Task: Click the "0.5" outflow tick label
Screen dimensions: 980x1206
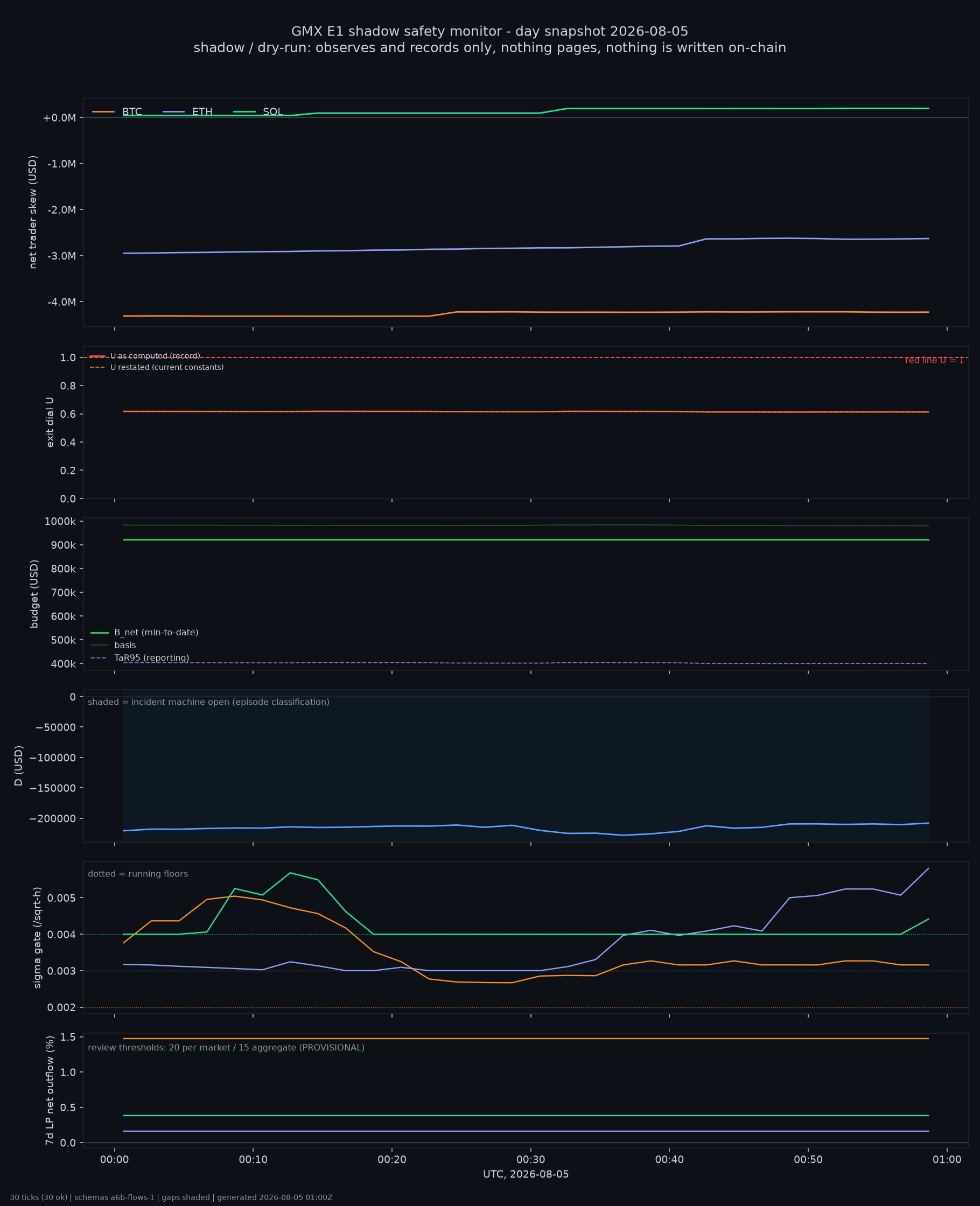Action: (x=68, y=1108)
